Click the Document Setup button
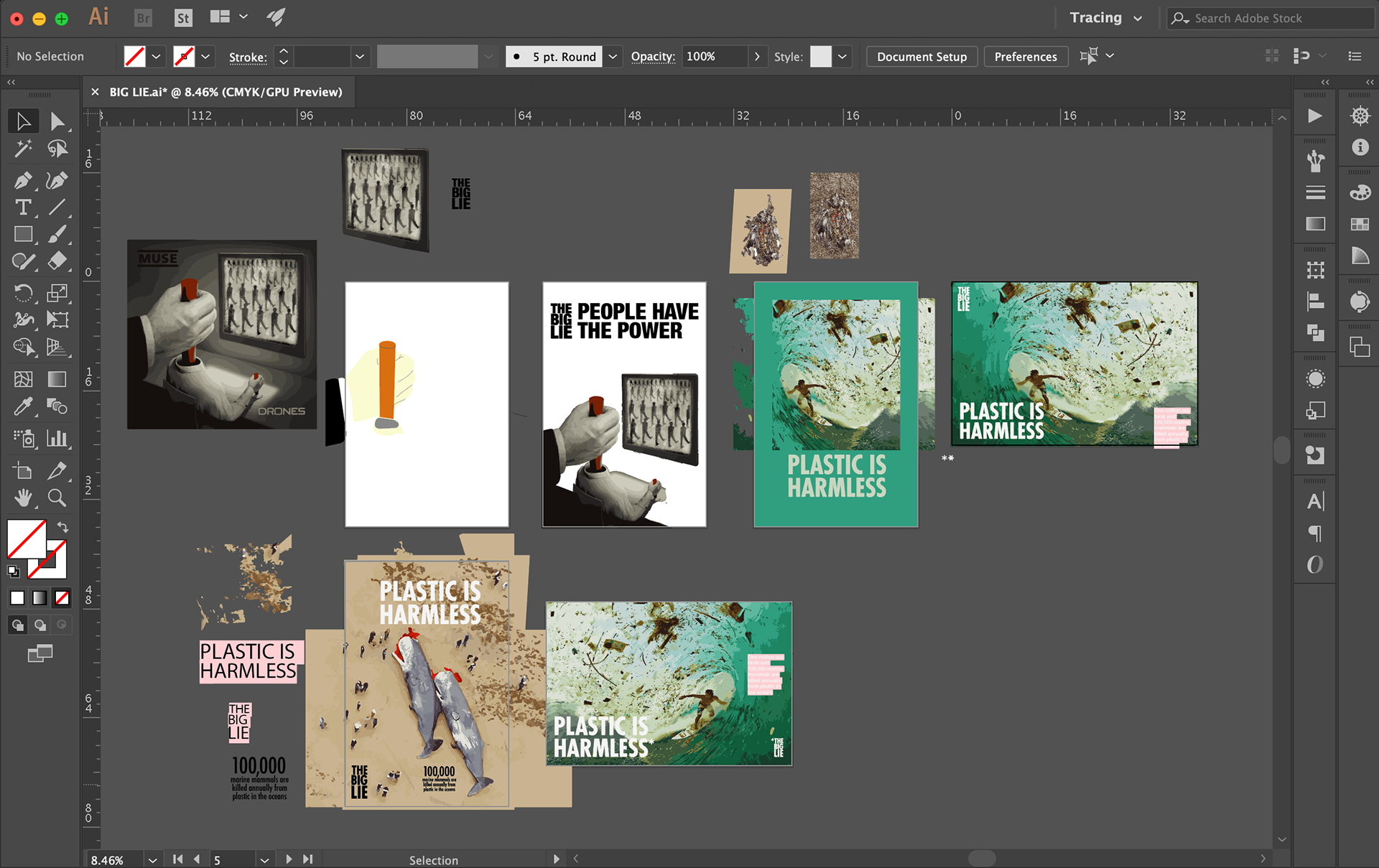 (x=921, y=57)
